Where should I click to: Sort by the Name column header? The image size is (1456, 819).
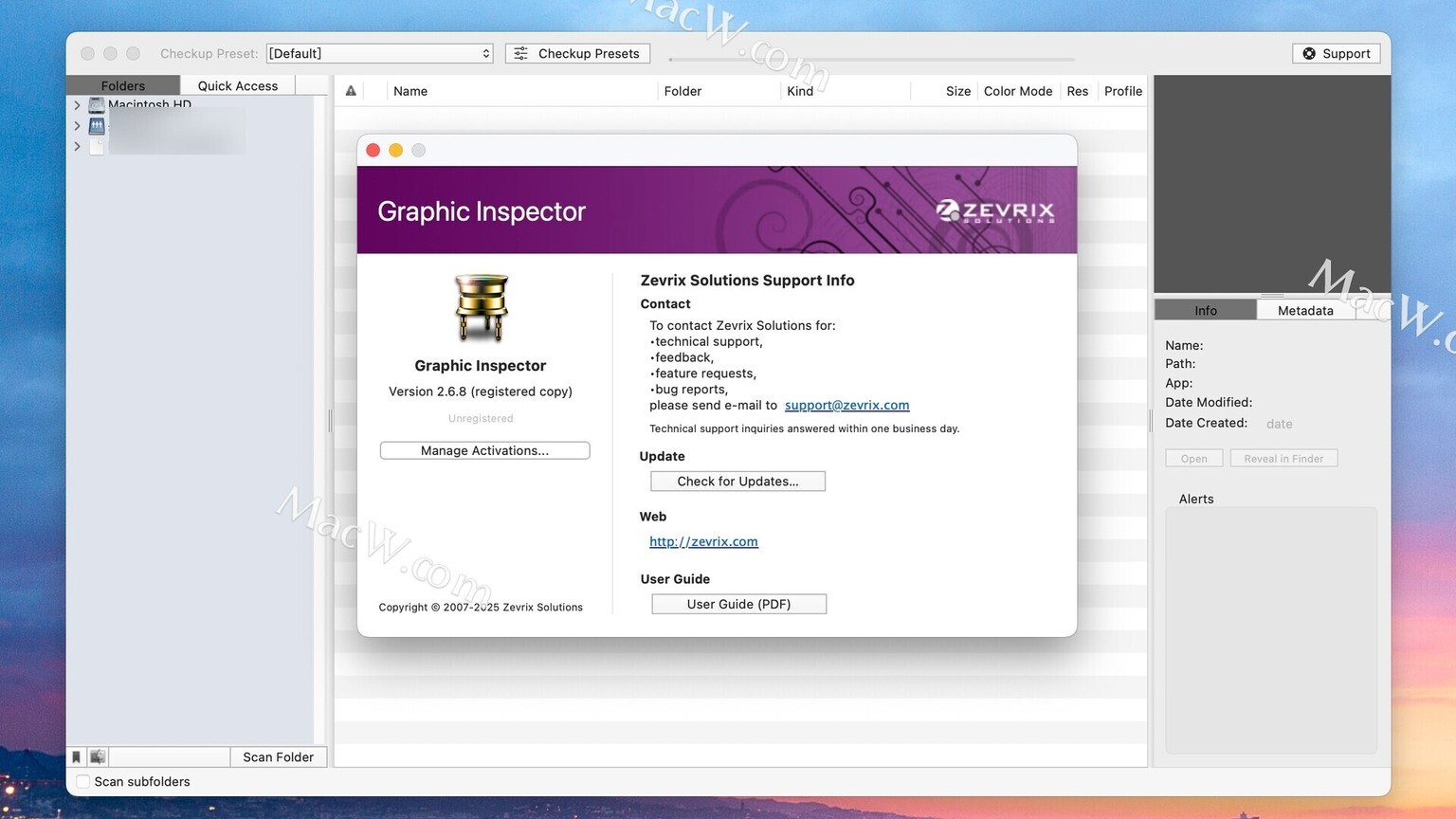(x=410, y=91)
